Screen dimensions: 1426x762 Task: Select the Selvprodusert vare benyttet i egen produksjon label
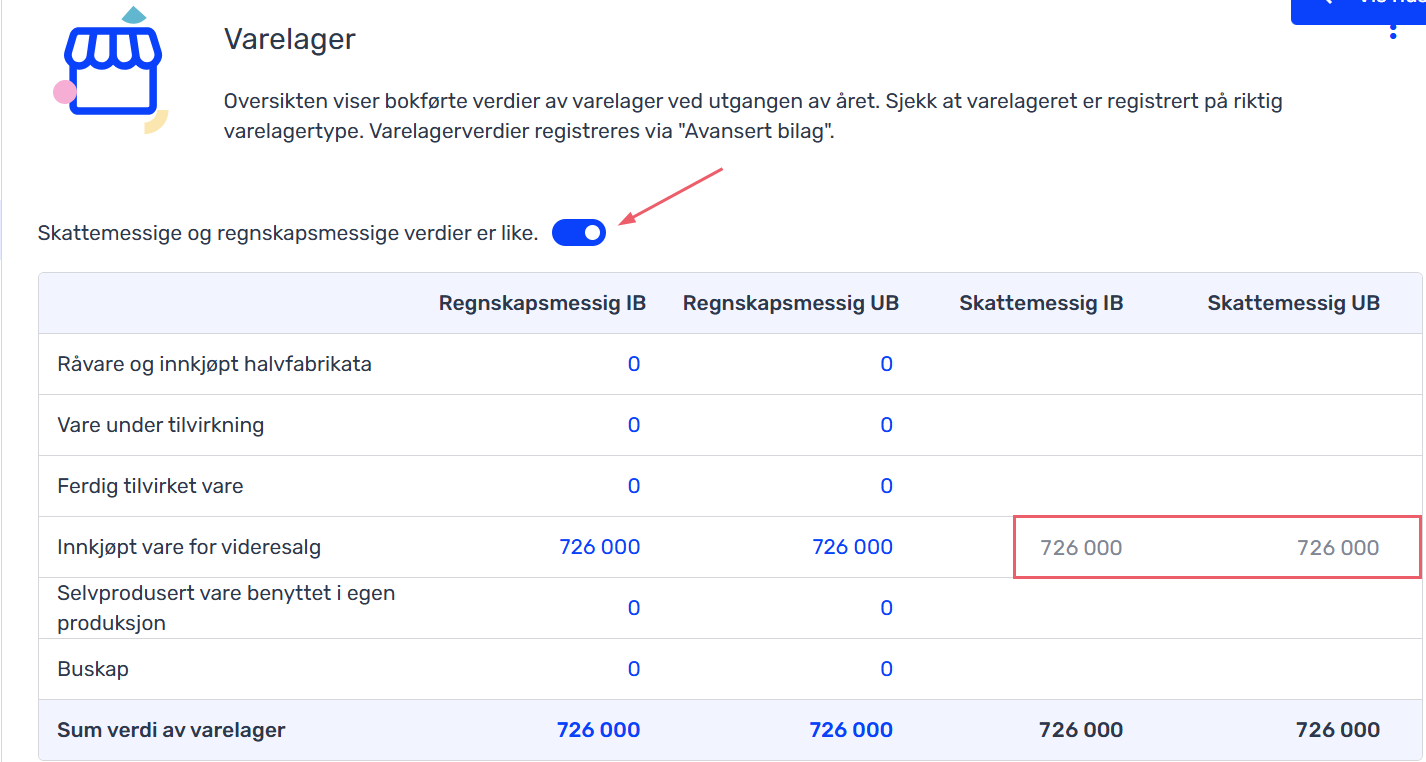point(226,608)
